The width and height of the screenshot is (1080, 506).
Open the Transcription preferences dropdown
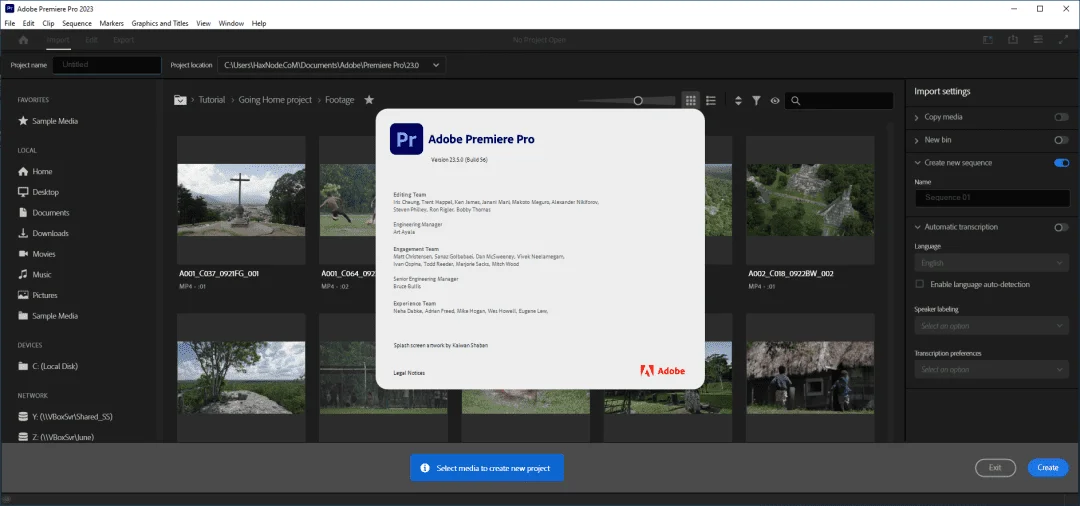[x=992, y=370]
